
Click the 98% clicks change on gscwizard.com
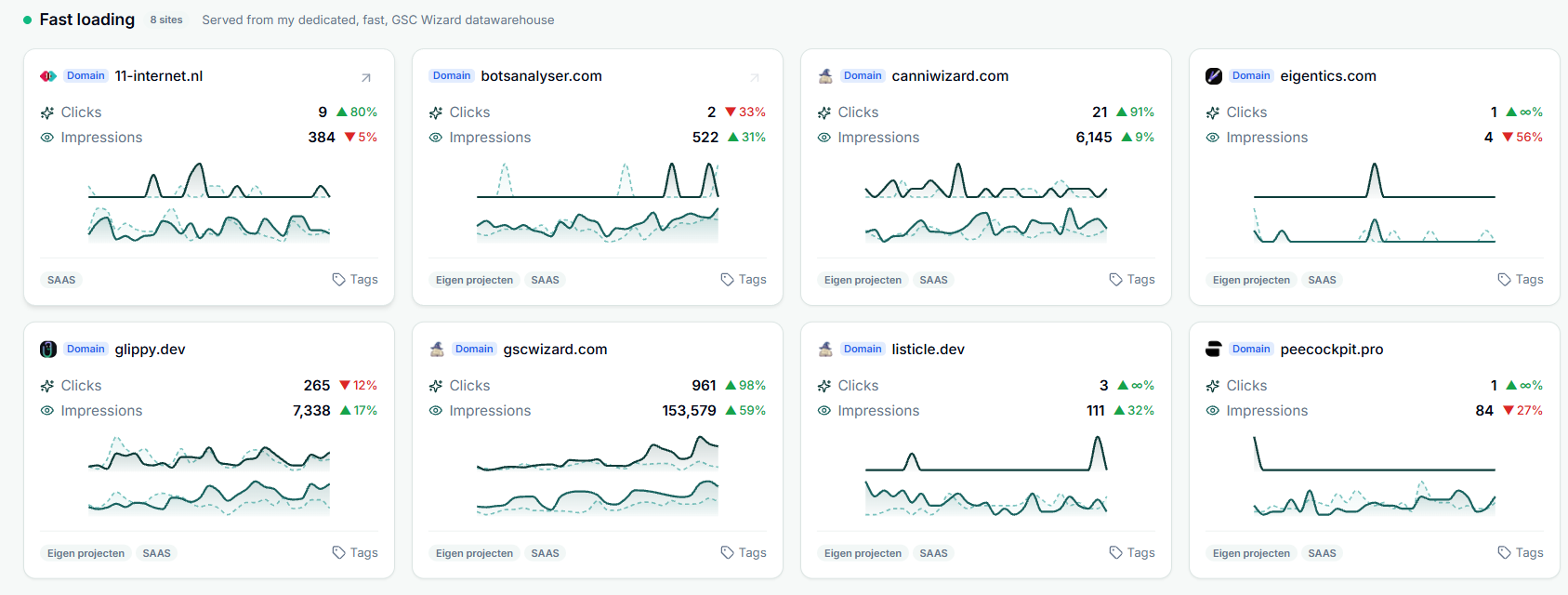[x=745, y=386]
